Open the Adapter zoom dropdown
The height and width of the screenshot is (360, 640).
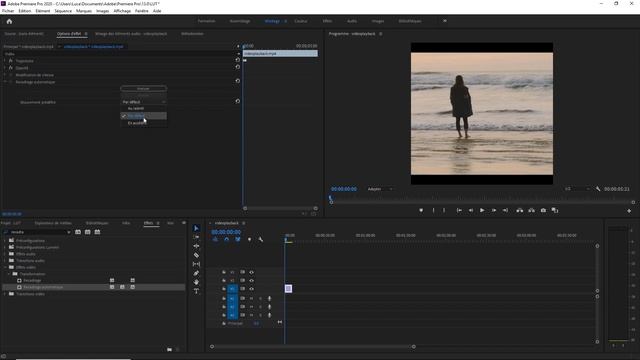[380, 189]
